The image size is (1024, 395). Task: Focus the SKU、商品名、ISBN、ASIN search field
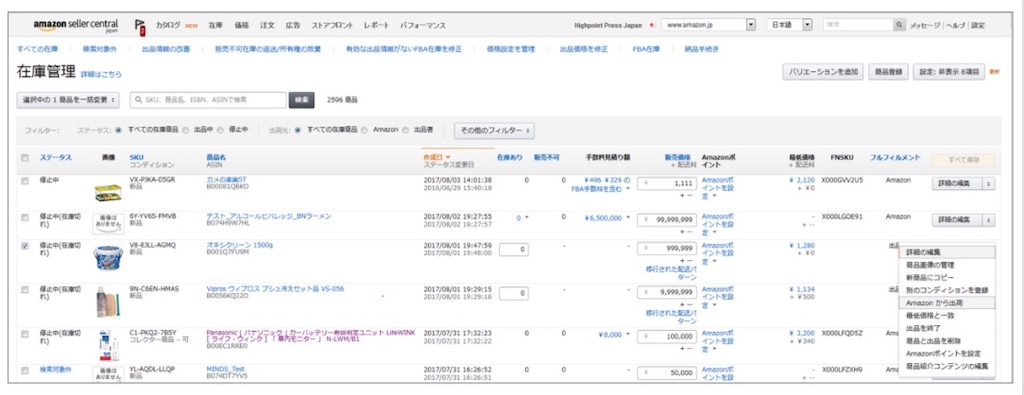[x=208, y=100]
